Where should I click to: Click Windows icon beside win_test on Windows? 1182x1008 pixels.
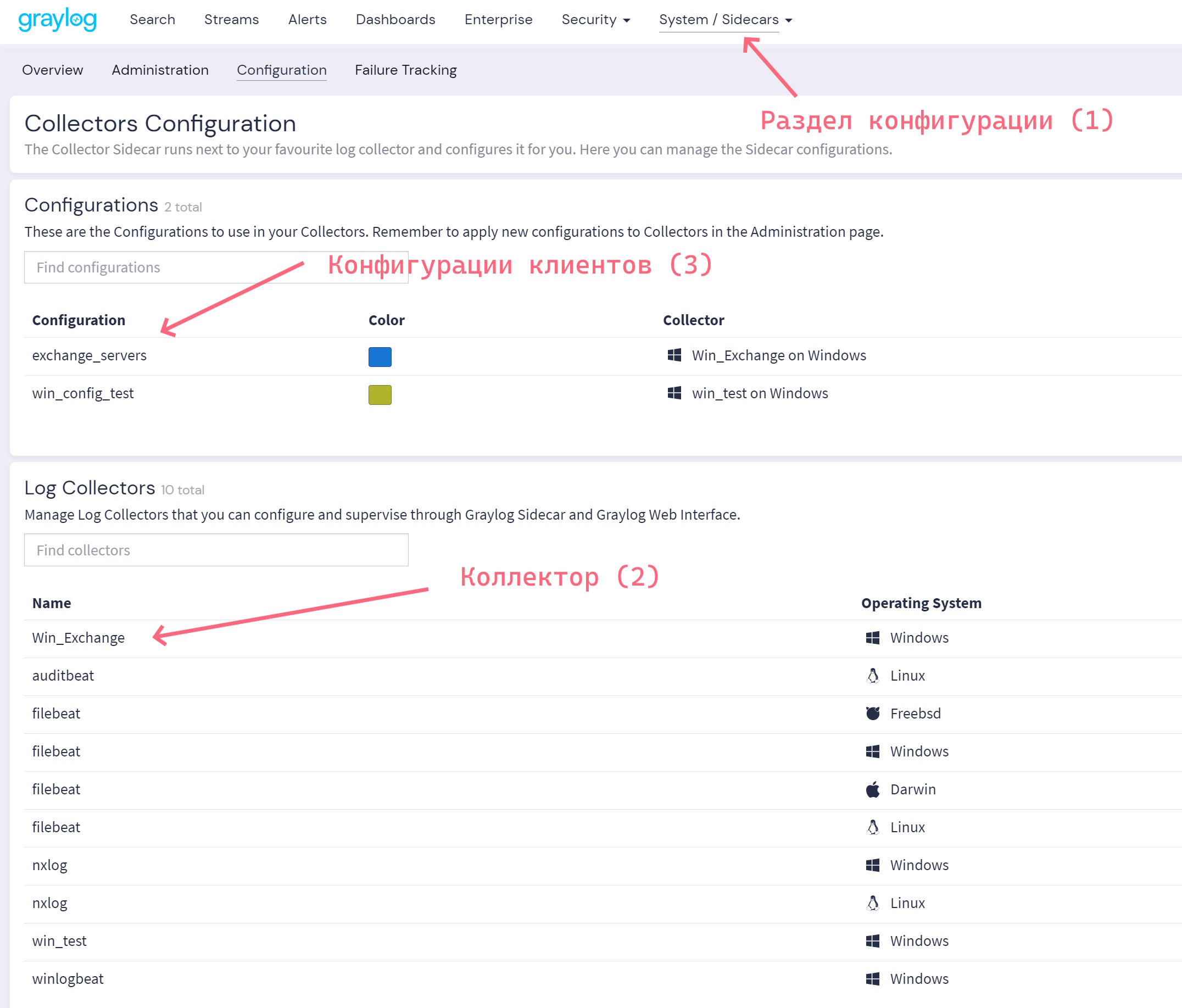(x=674, y=393)
